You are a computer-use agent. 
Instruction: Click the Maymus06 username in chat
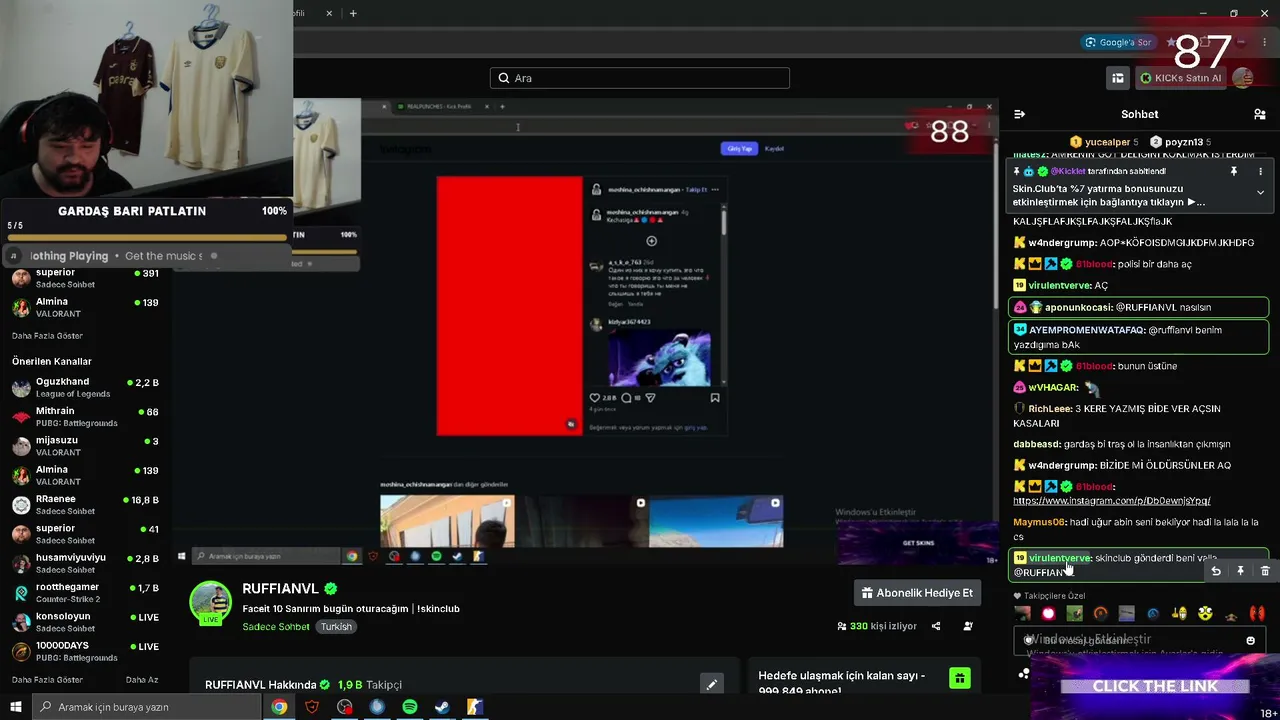pyautogui.click(x=1039, y=522)
